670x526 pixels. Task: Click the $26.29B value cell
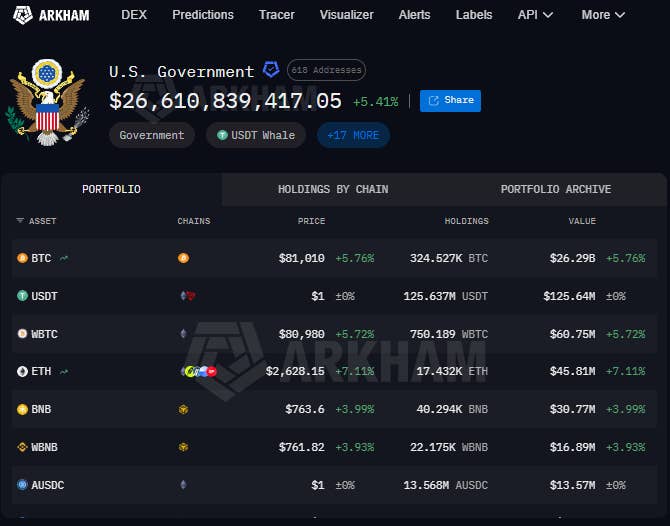tap(573, 258)
